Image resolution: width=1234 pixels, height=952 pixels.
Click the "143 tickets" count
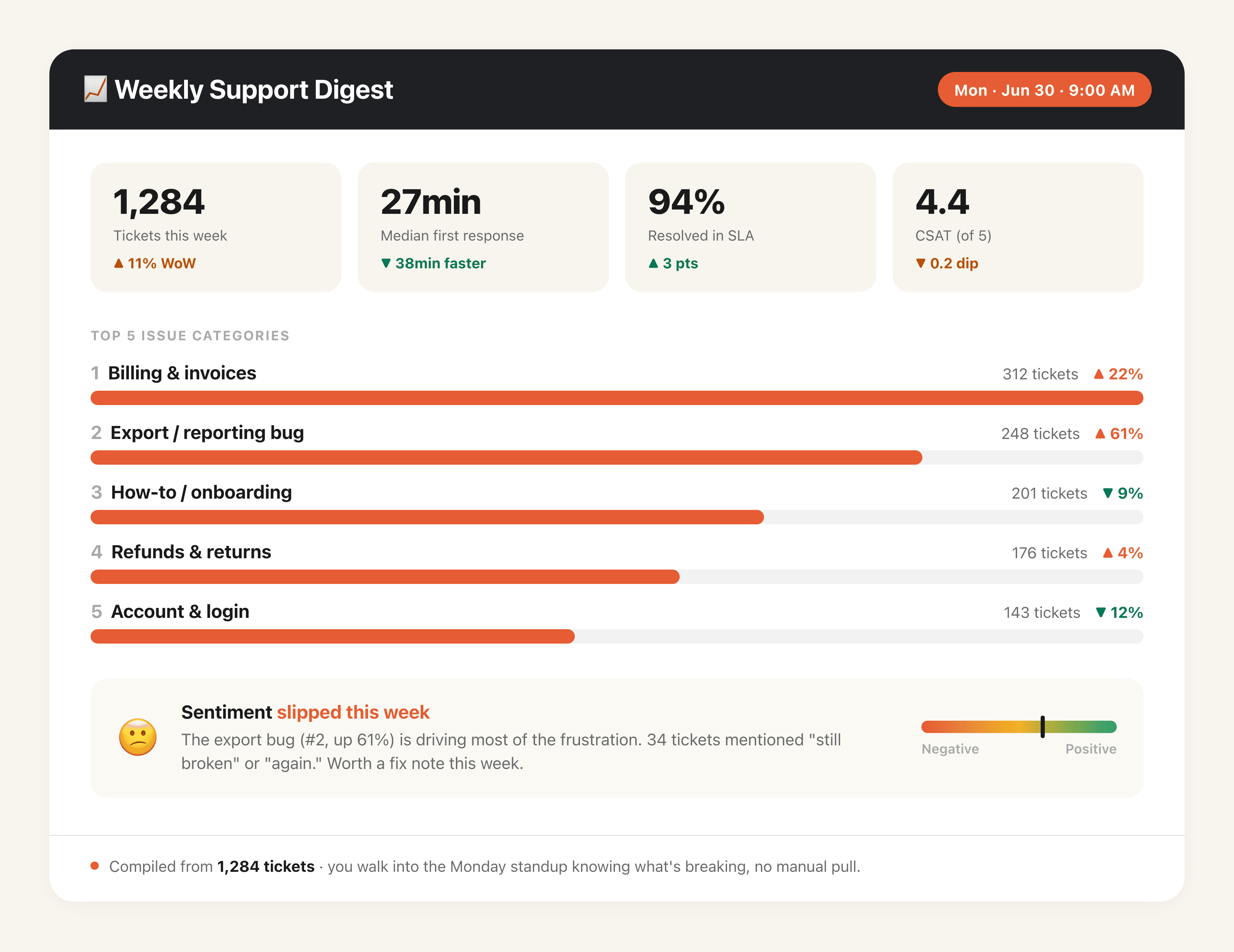[x=1042, y=612]
